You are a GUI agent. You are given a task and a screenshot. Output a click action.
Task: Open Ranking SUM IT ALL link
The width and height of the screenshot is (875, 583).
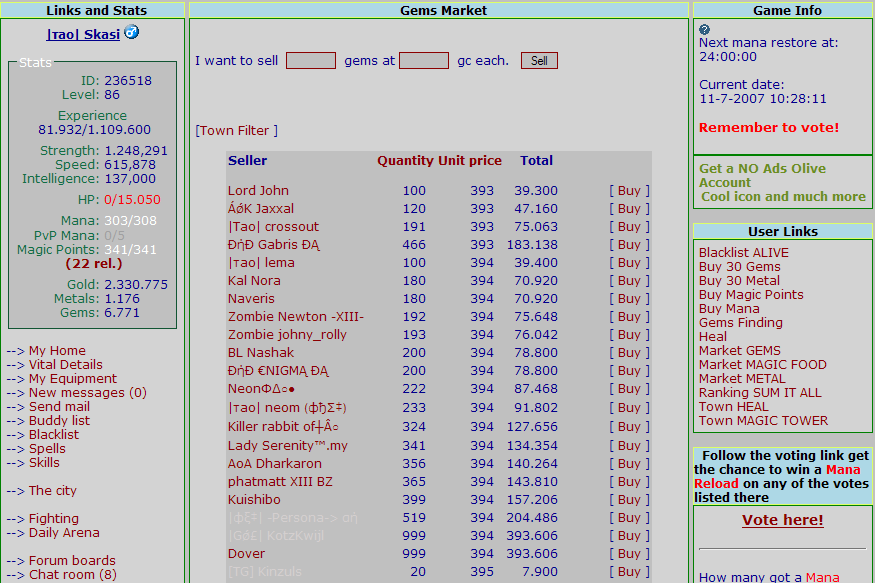point(760,393)
